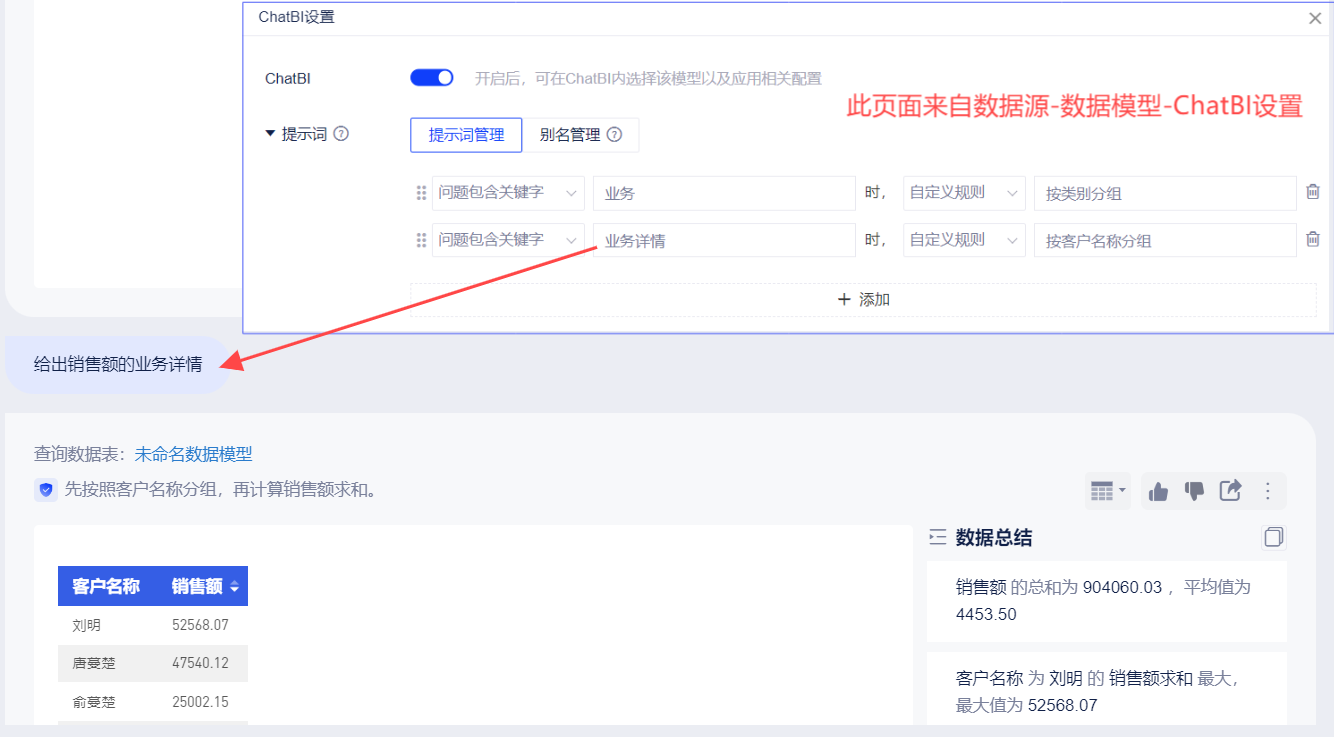Click the drag handle of the 业务详情 rule row
The height and width of the screenshot is (737, 1334).
pos(421,240)
